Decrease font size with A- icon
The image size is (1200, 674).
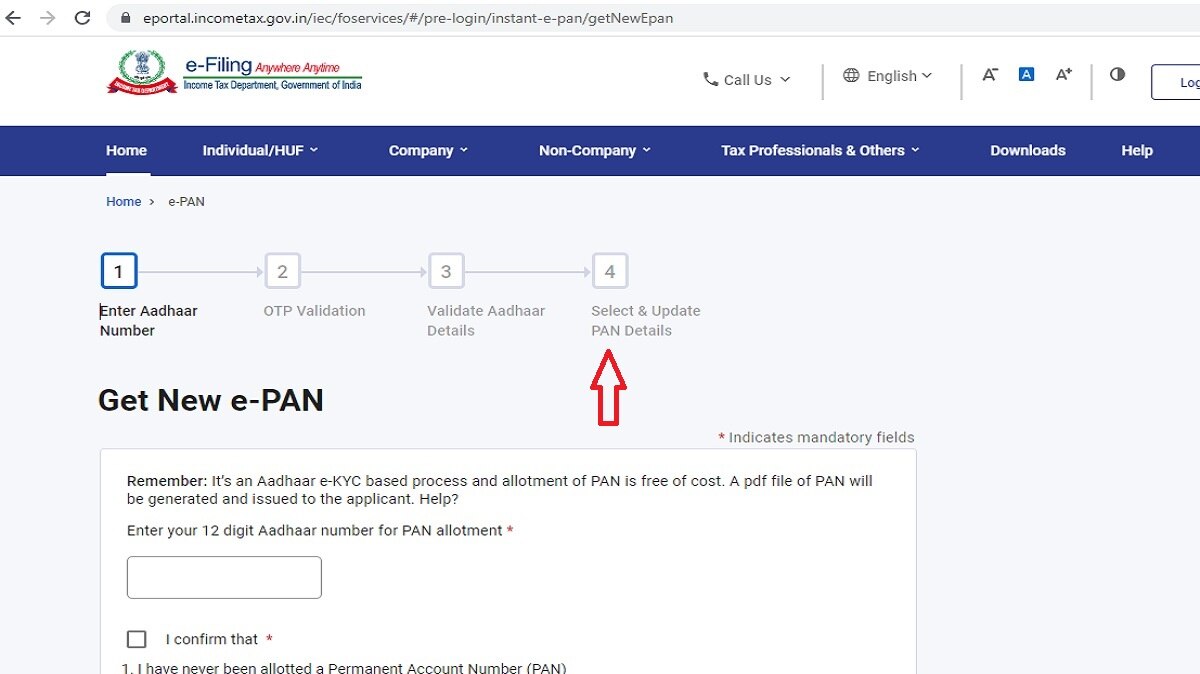point(990,75)
